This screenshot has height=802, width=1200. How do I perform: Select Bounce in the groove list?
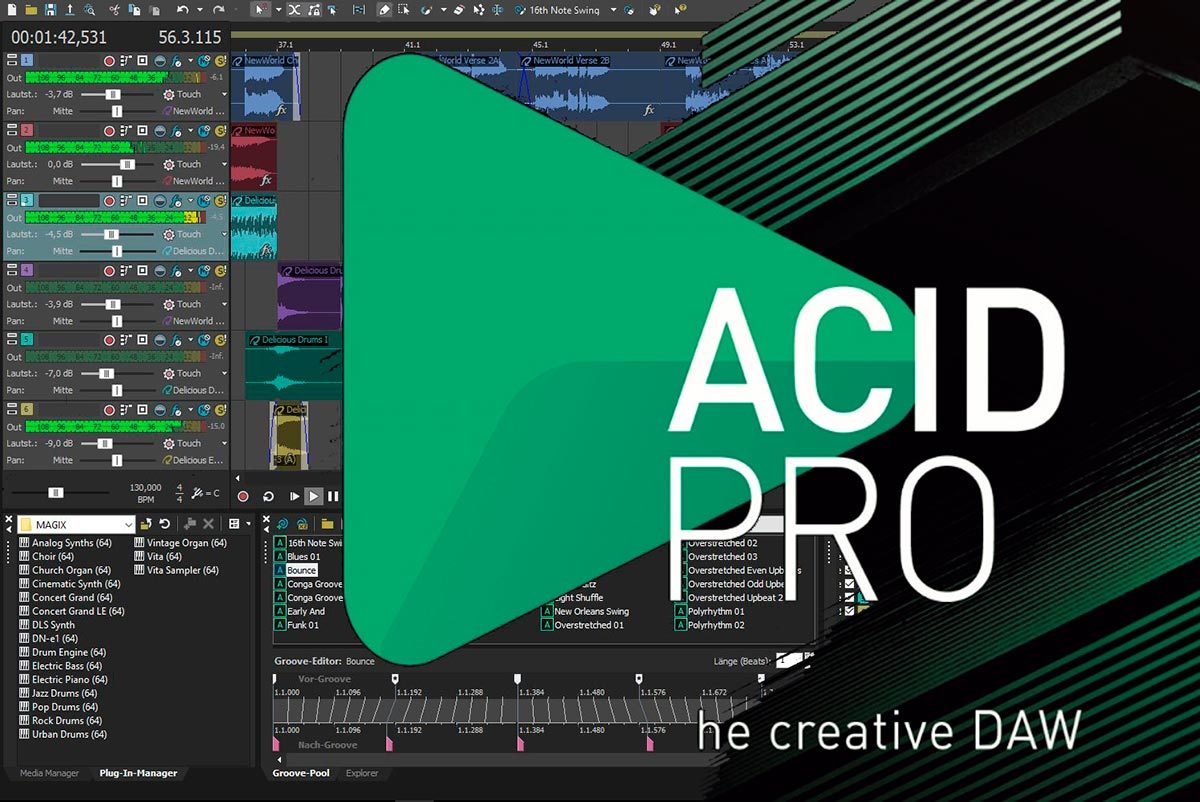302,570
